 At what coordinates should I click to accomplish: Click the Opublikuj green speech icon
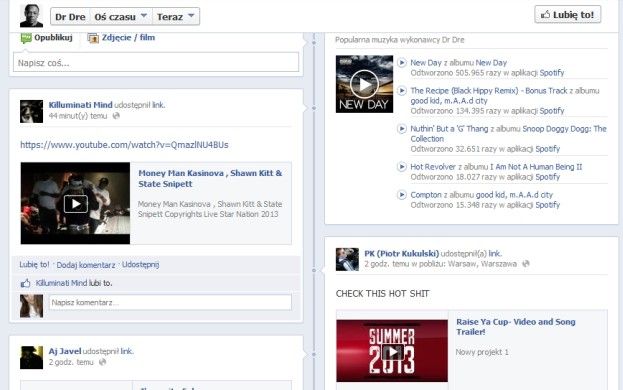tap(26, 38)
